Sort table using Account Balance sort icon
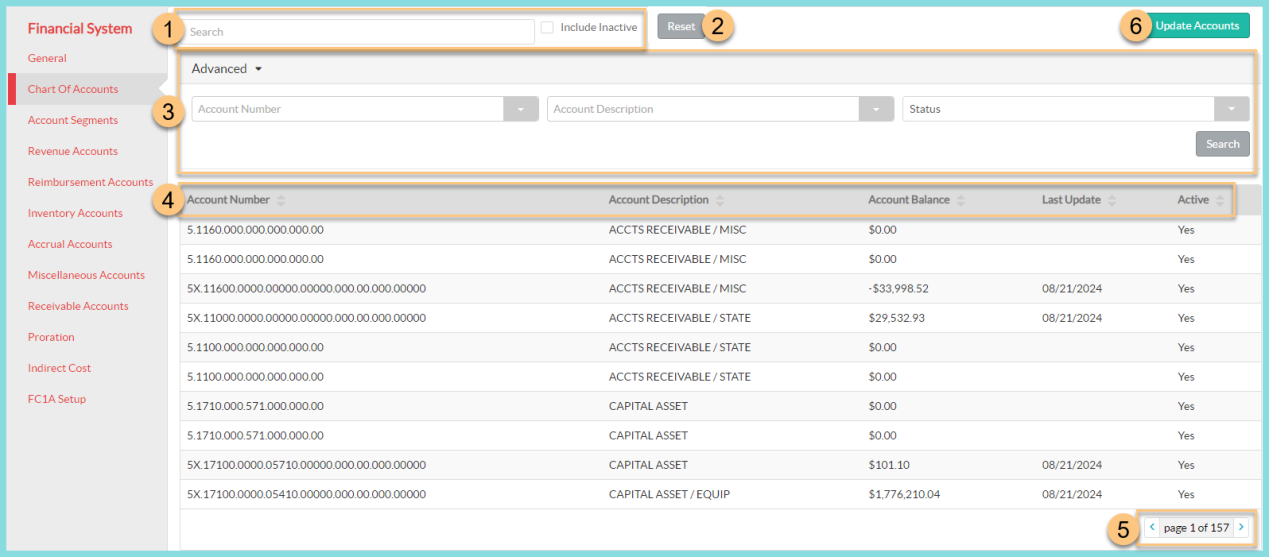 pos(961,200)
